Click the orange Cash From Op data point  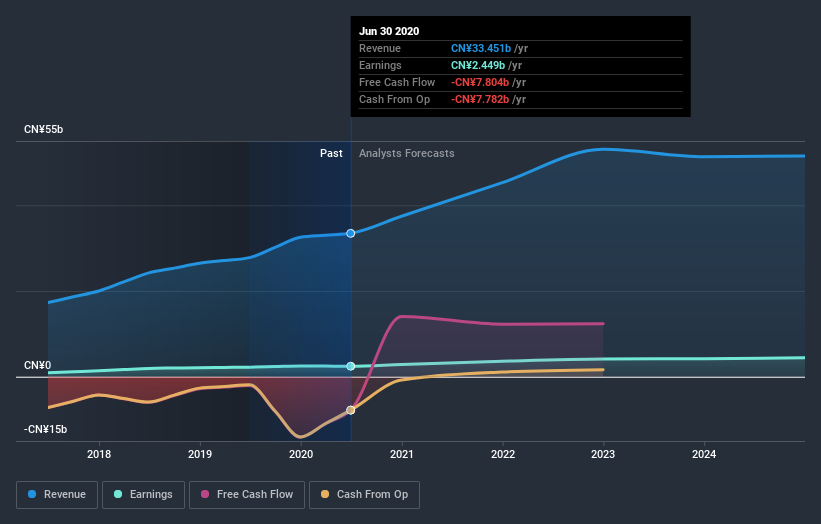351,410
